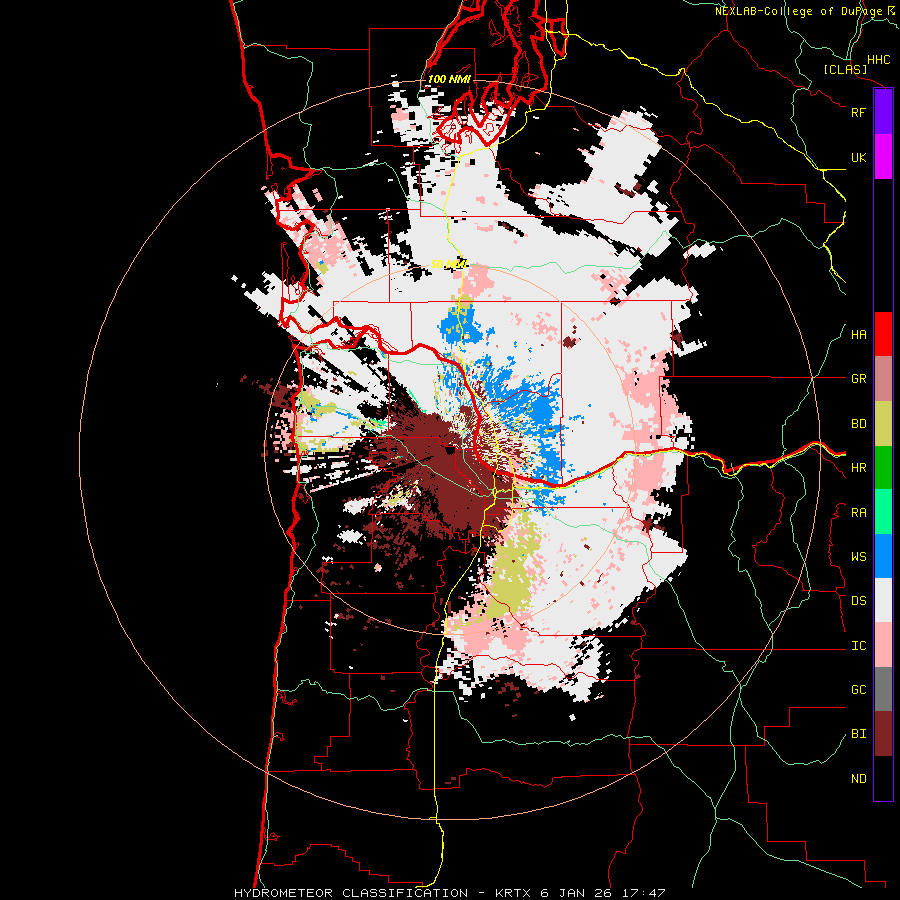The height and width of the screenshot is (900, 900).
Task: Pick the RA legend label
Action: 858,513
